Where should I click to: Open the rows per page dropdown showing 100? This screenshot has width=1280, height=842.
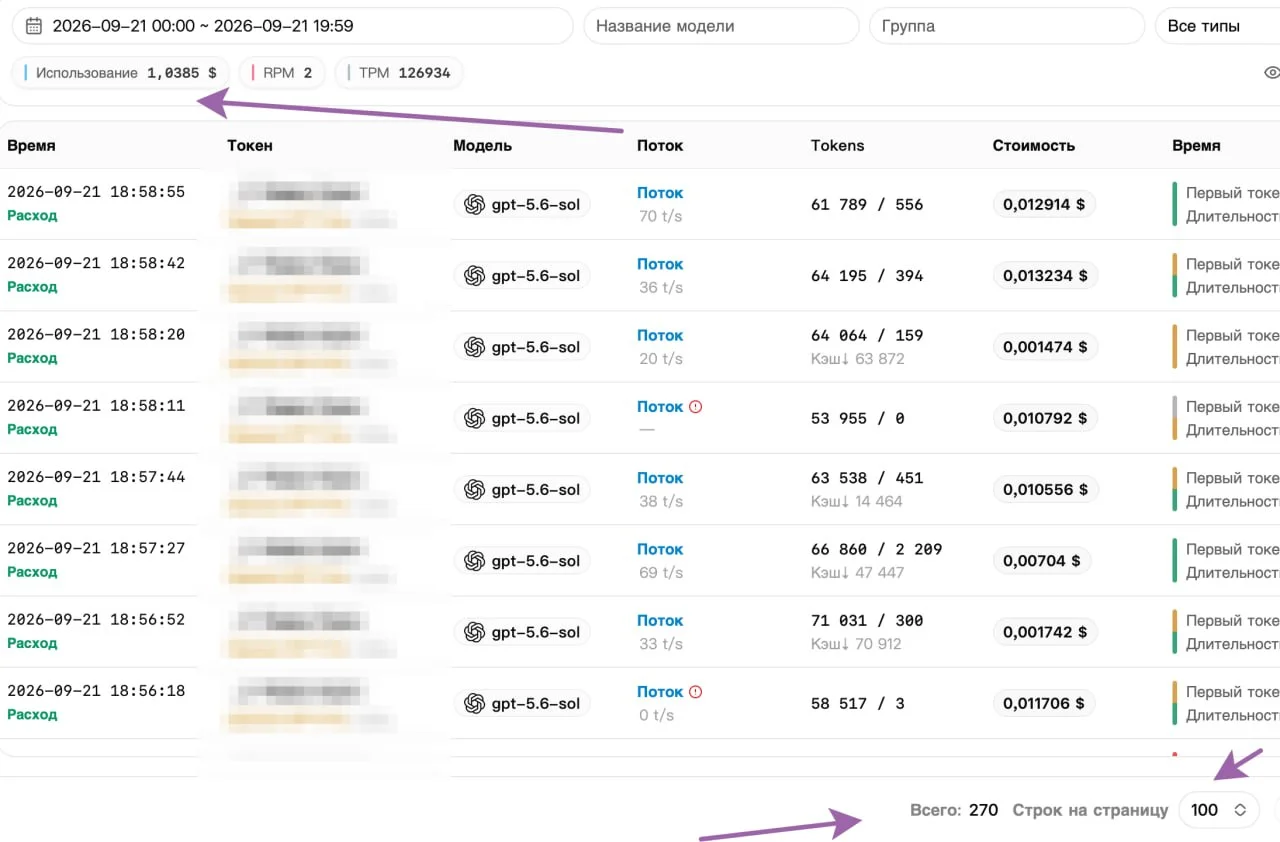[1218, 810]
